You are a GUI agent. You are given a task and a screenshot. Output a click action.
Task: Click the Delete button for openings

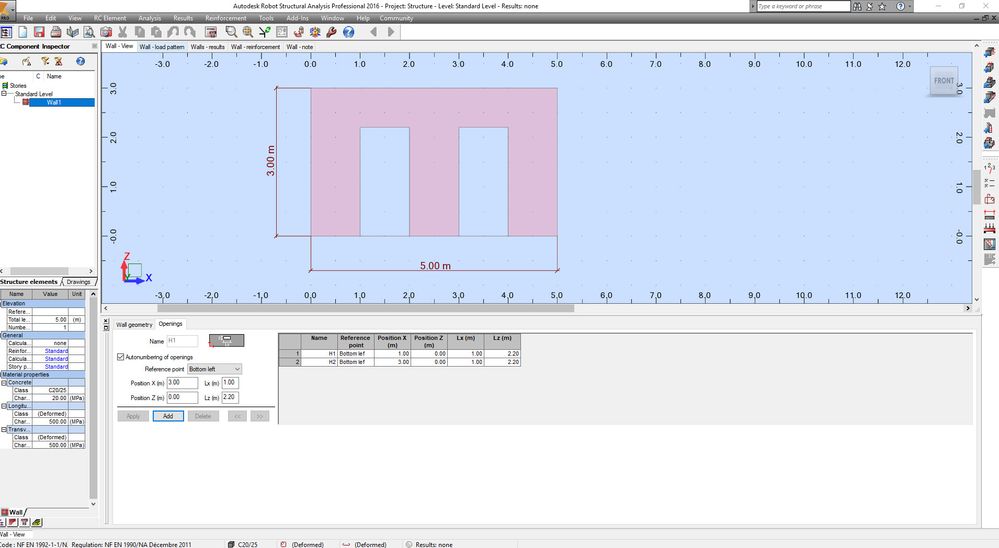pos(203,416)
